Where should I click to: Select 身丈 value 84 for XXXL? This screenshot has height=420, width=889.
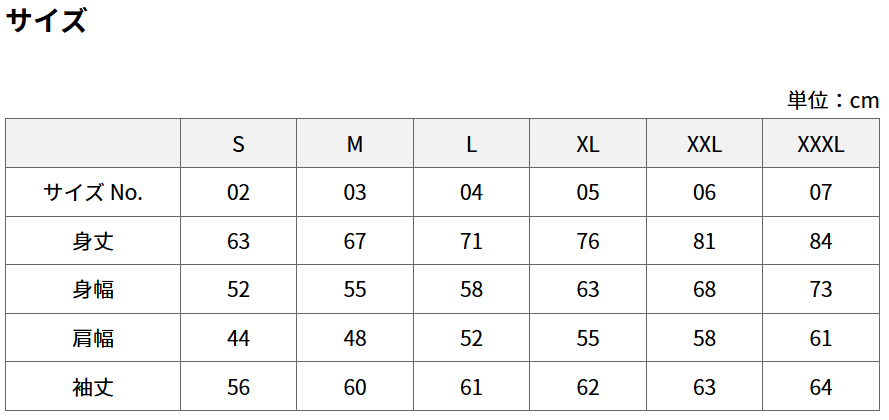click(x=821, y=241)
